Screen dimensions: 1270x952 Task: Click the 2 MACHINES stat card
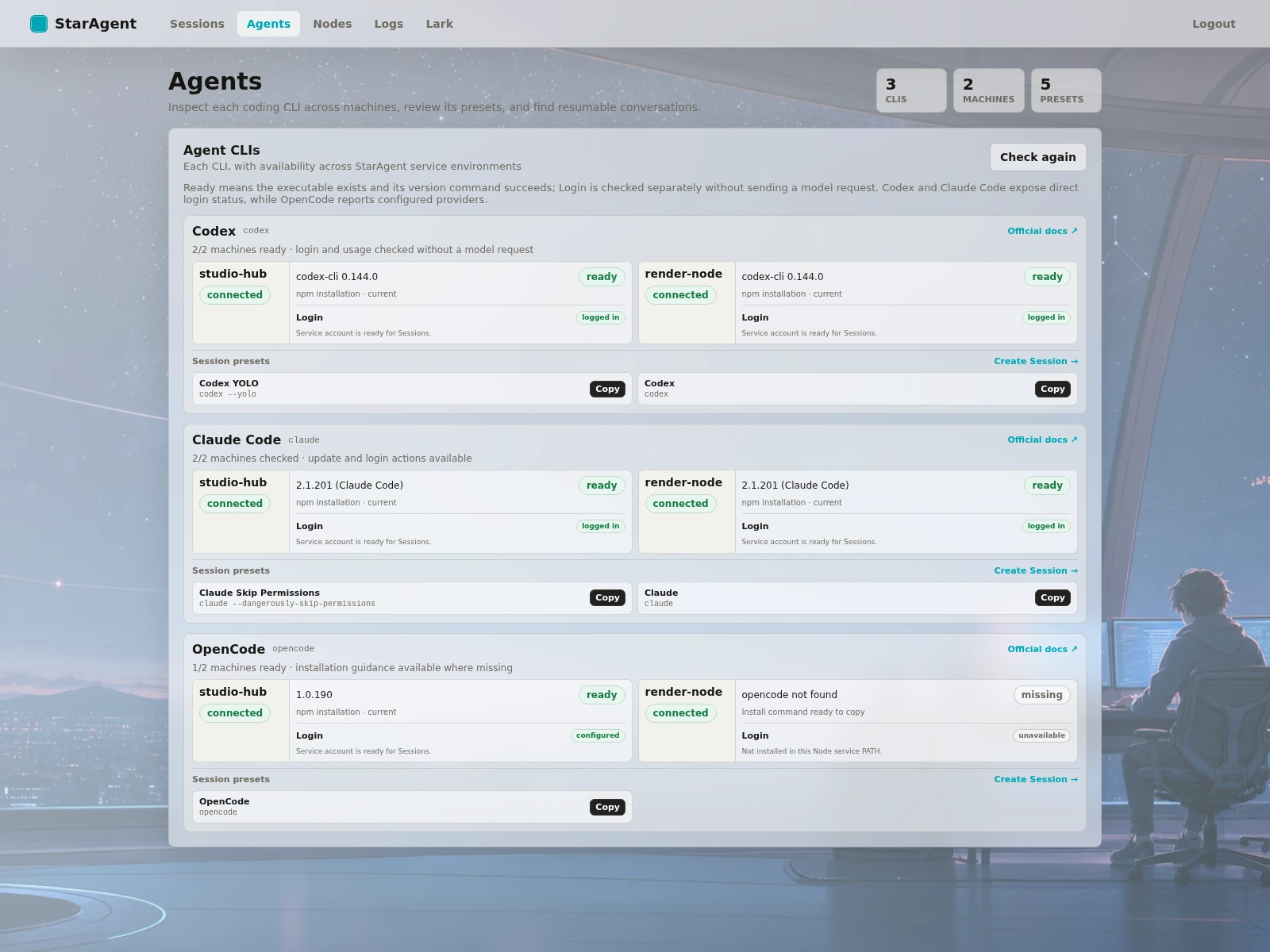[x=988, y=90]
